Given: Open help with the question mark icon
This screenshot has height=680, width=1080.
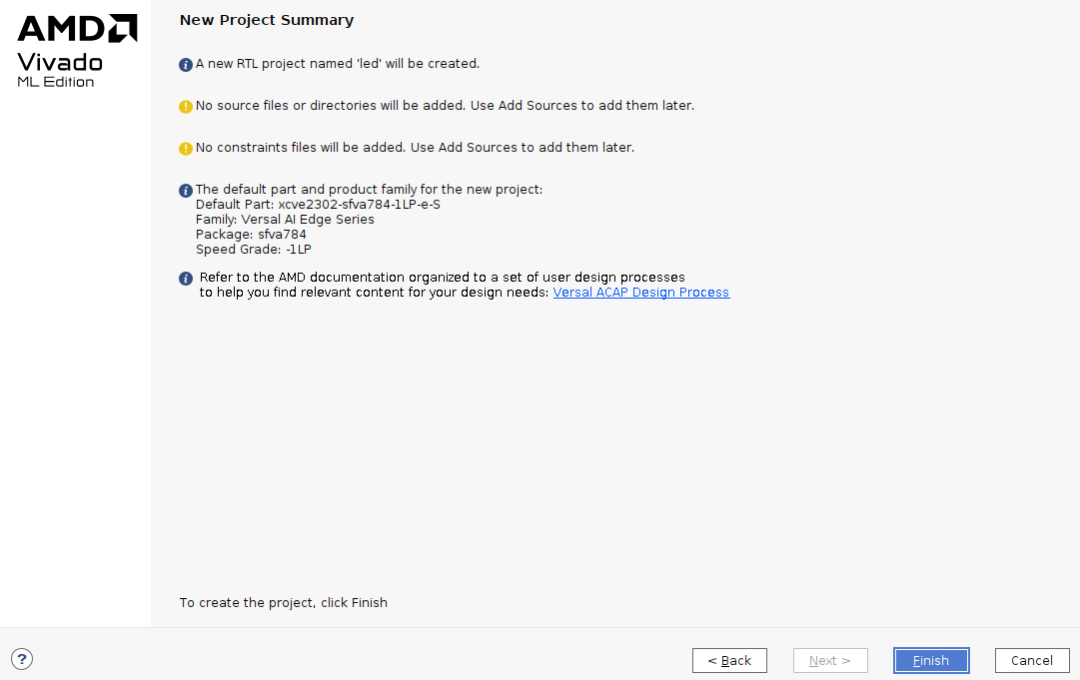Looking at the screenshot, I should (x=22, y=659).
